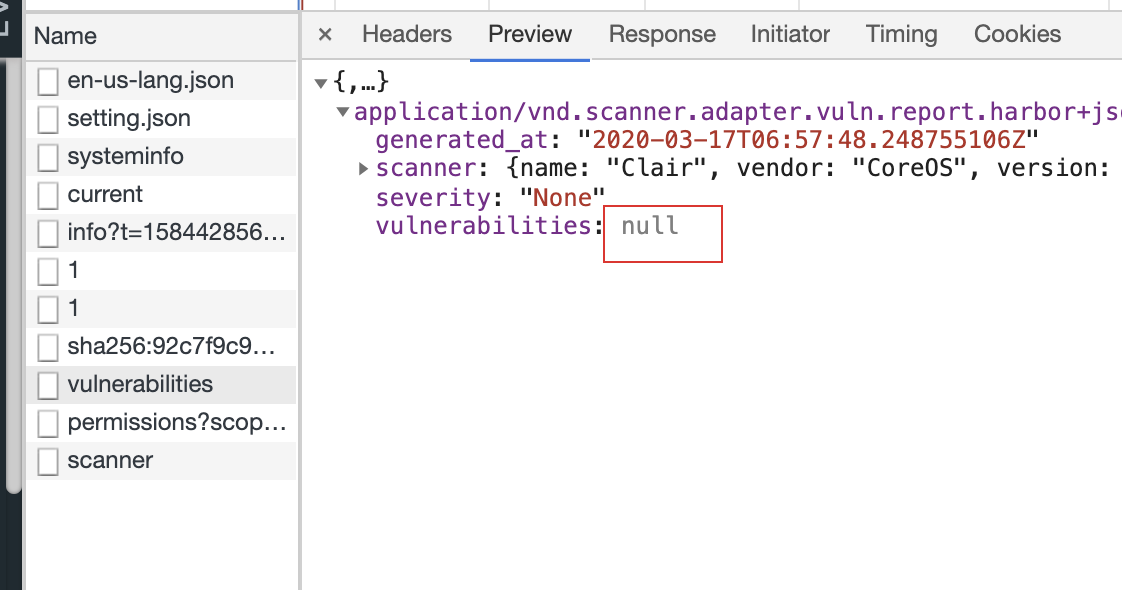The width and height of the screenshot is (1122, 590).
Task: Check the checkbox beside scanner
Action: click(46, 461)
